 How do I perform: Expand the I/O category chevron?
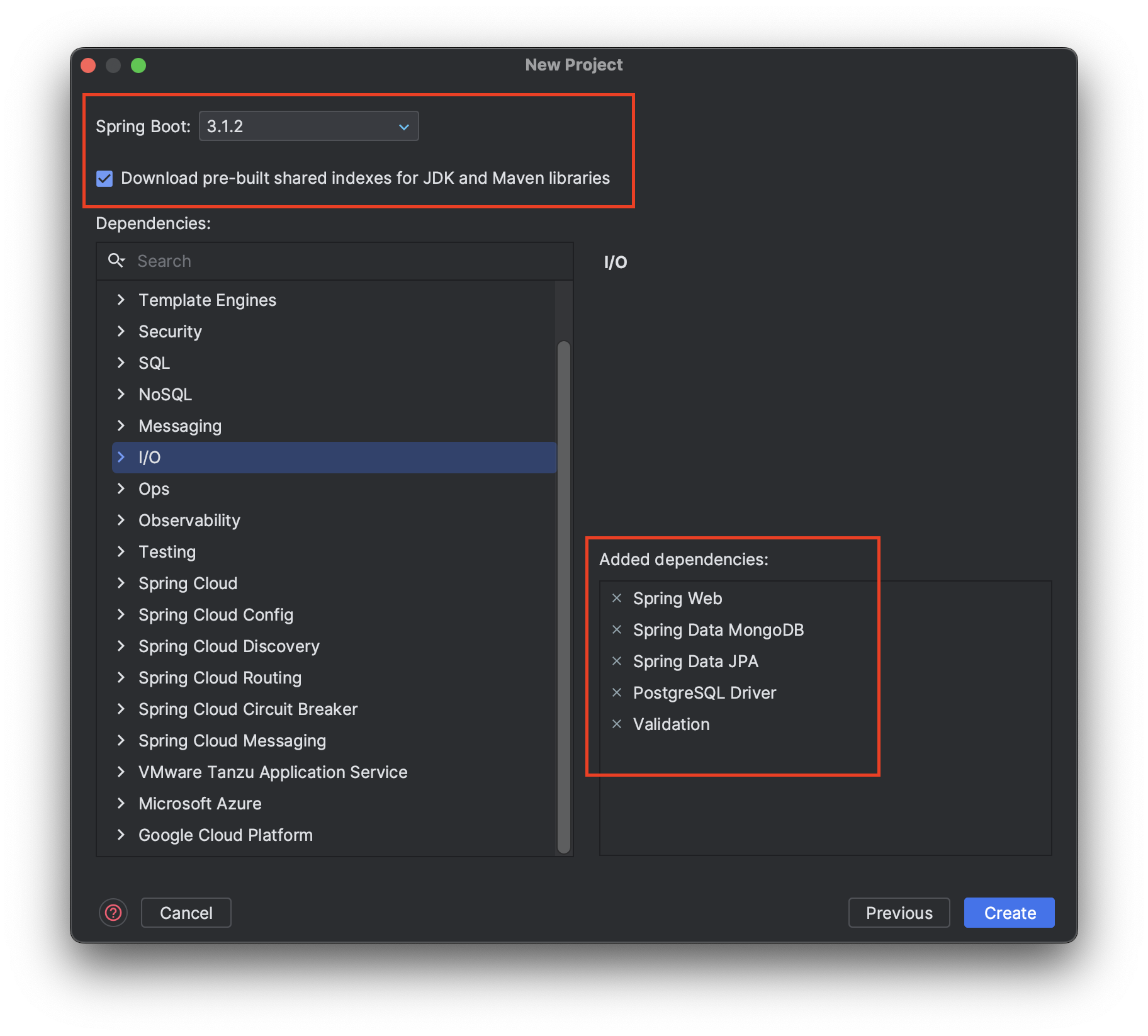(x=121, y=457)
